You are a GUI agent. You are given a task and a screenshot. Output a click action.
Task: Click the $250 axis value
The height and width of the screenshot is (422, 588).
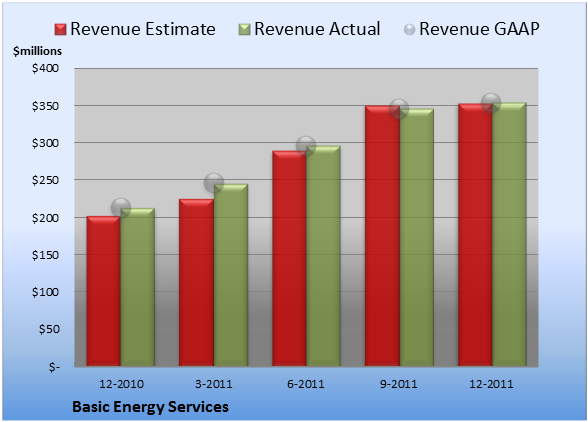[45, 180]
